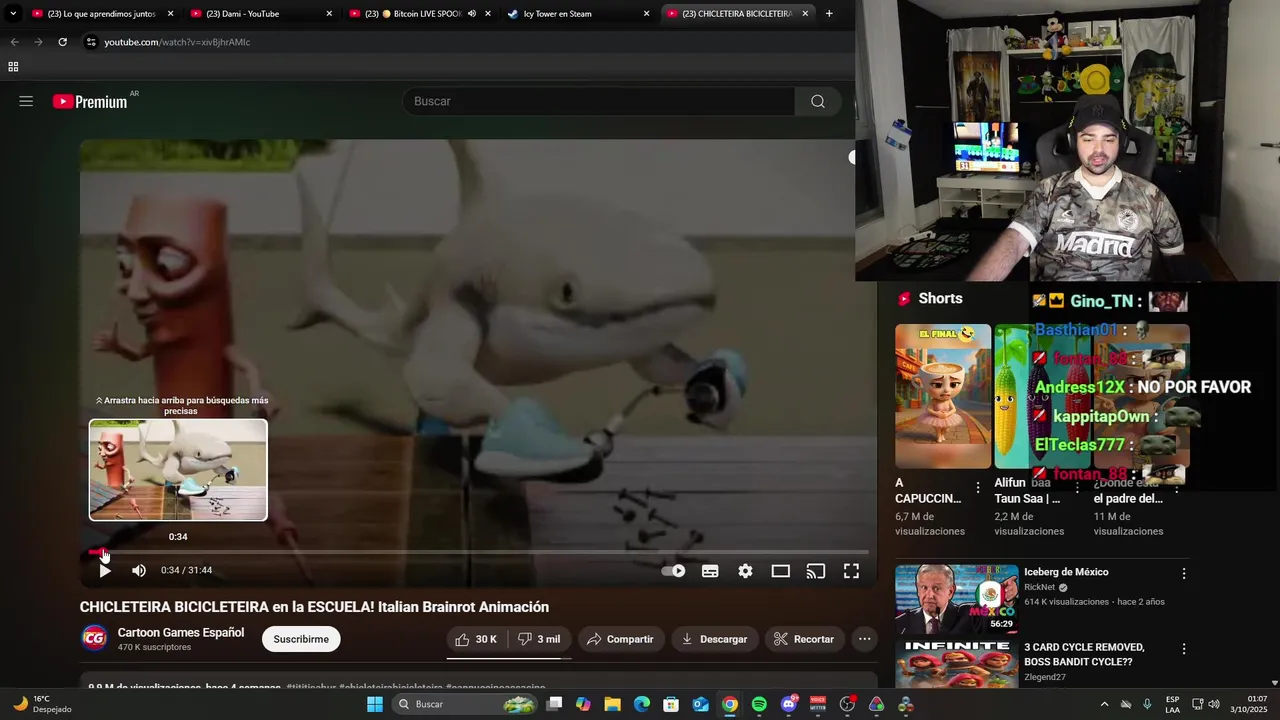Toggle the autoplay switch in the player
Viewport: 1280px width, 720px height.
(674, 571)
